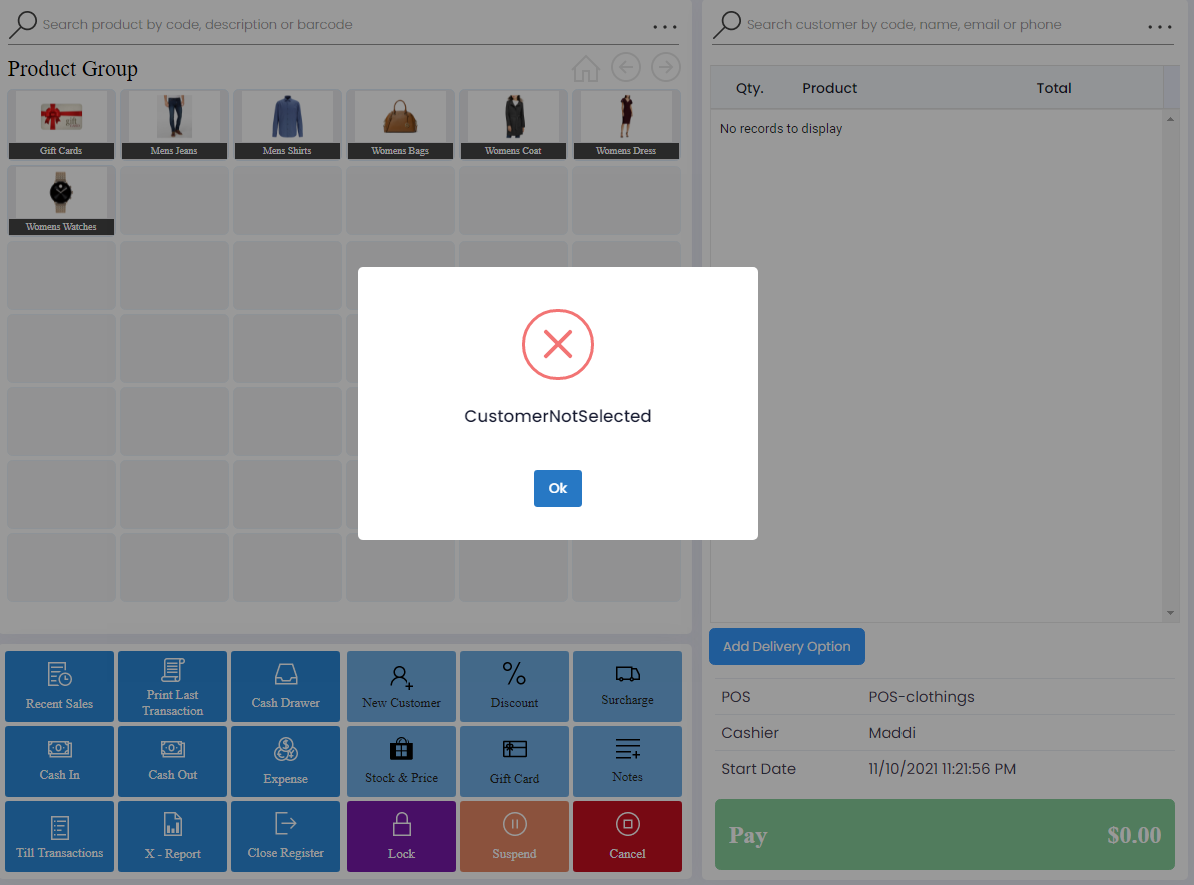This screenshot has height=885, width=1194.
Task: Click Ok in the CustomerNotSelected dialog
Action: [557, 488]
